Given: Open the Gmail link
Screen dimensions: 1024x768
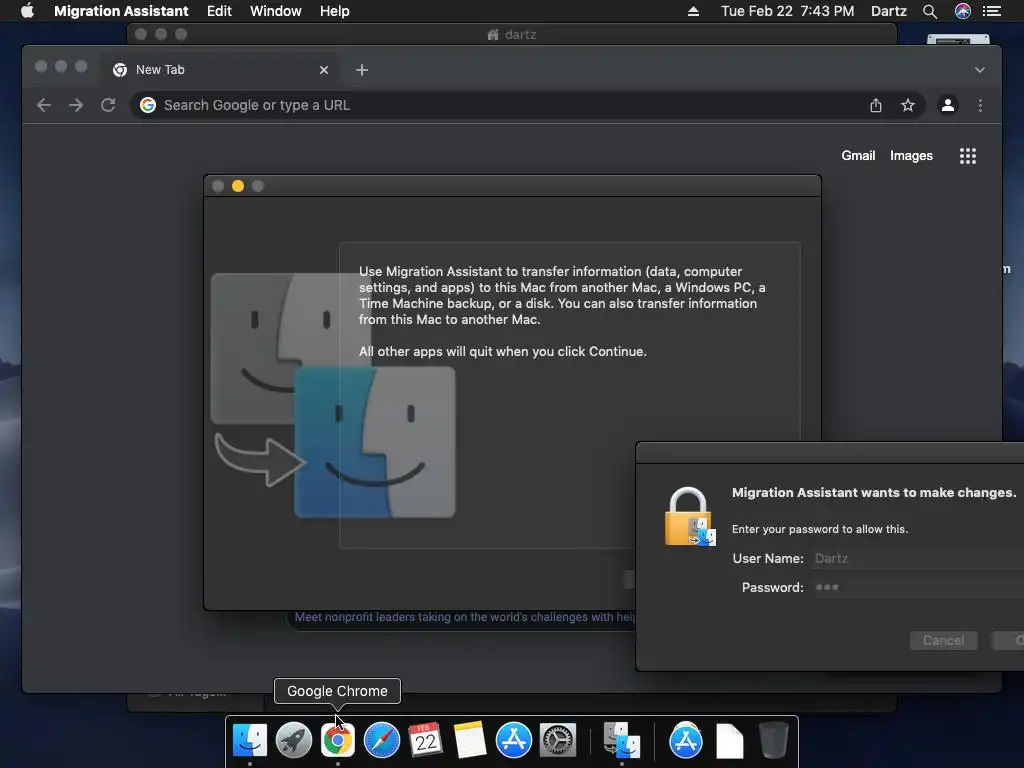Looking at the screenshot, I should tap(858, 155).
